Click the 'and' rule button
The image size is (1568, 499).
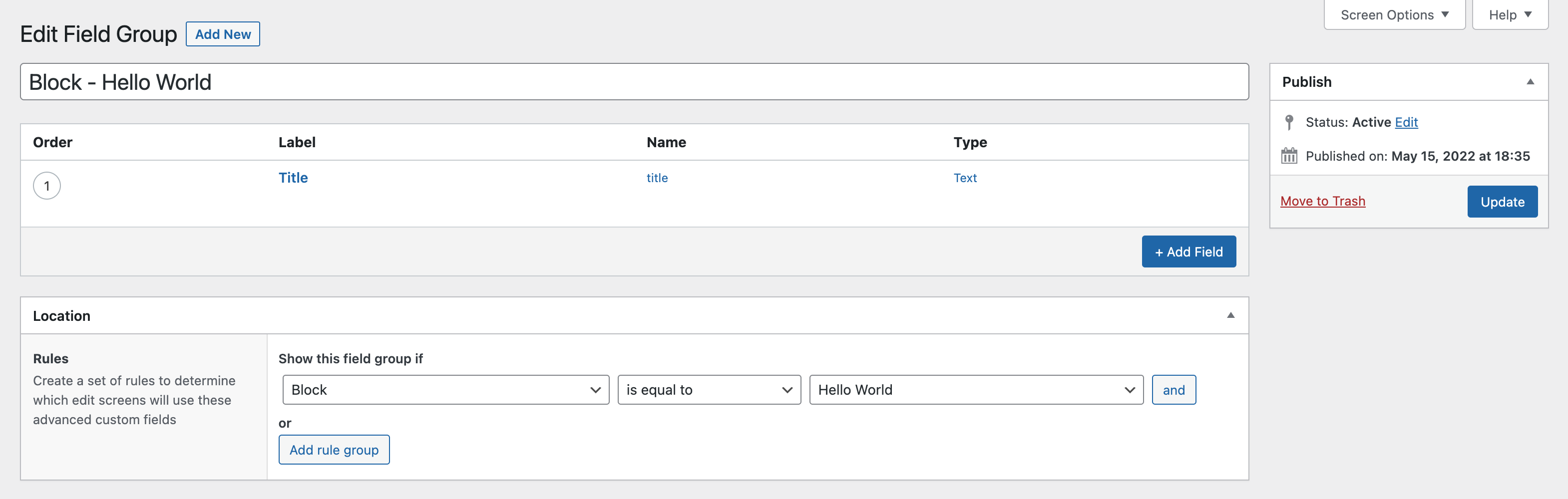point(1173,389)
